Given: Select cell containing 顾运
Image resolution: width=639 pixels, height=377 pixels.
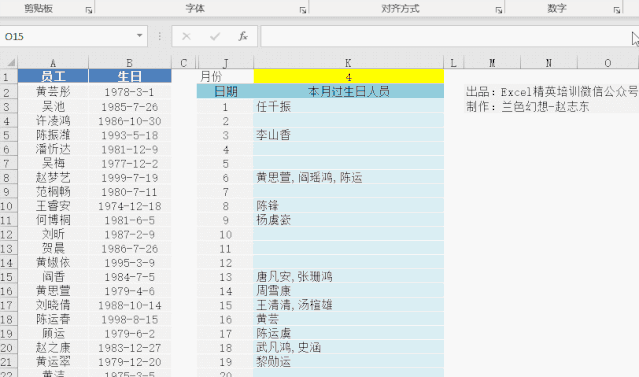Looking at the screenshot, I should (53, 334).
